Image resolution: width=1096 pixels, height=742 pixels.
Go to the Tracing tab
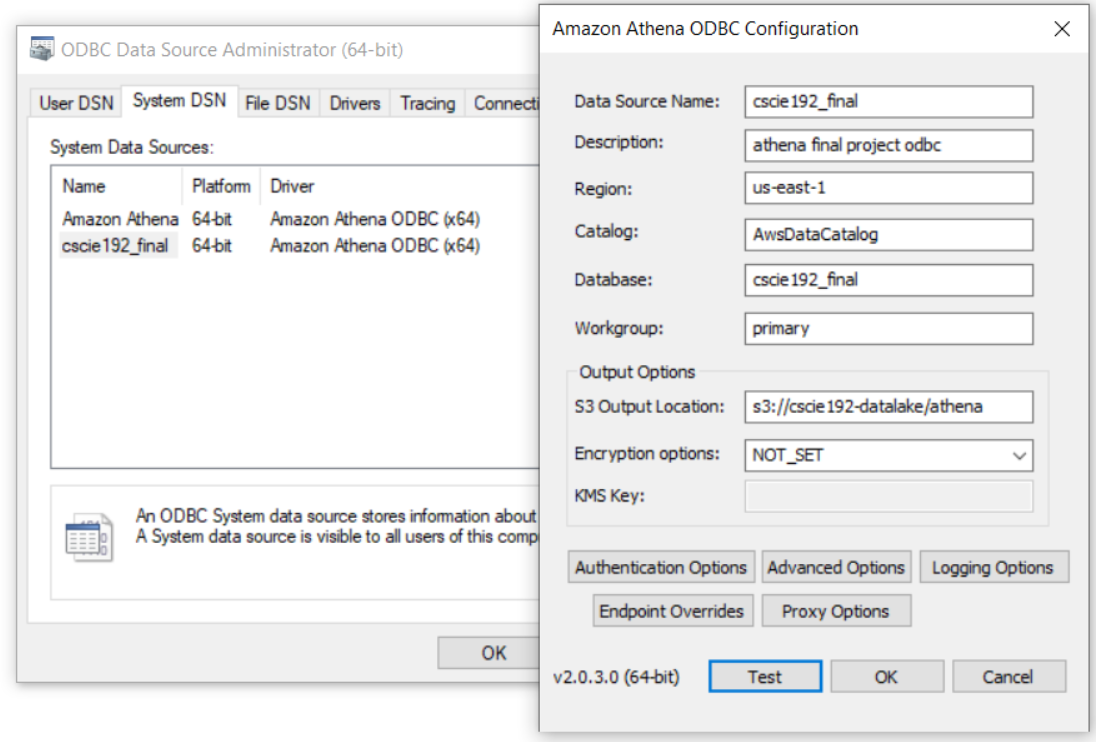click(427, 103)
